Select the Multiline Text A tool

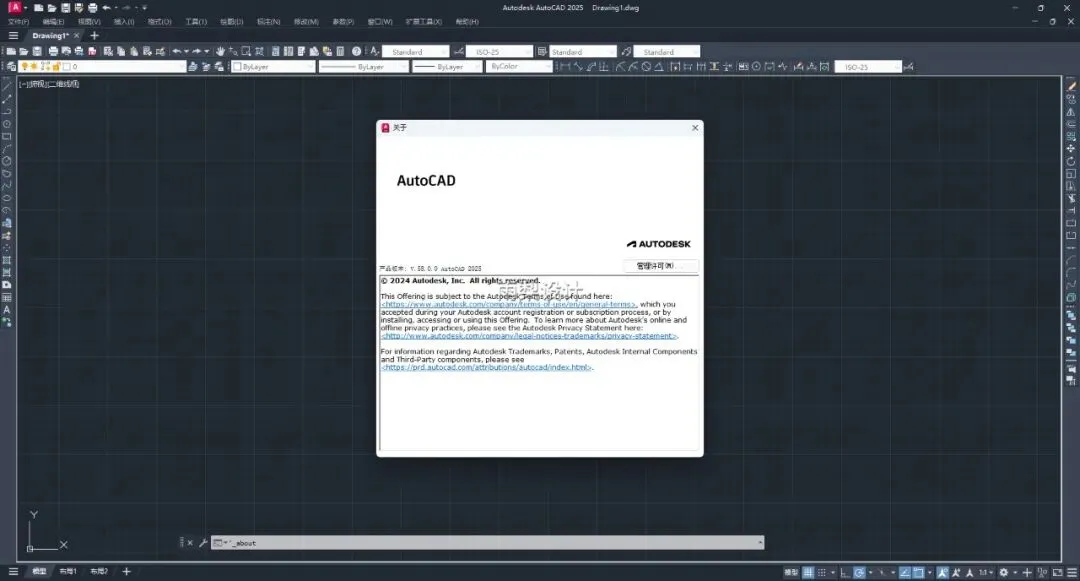point(7,310)
